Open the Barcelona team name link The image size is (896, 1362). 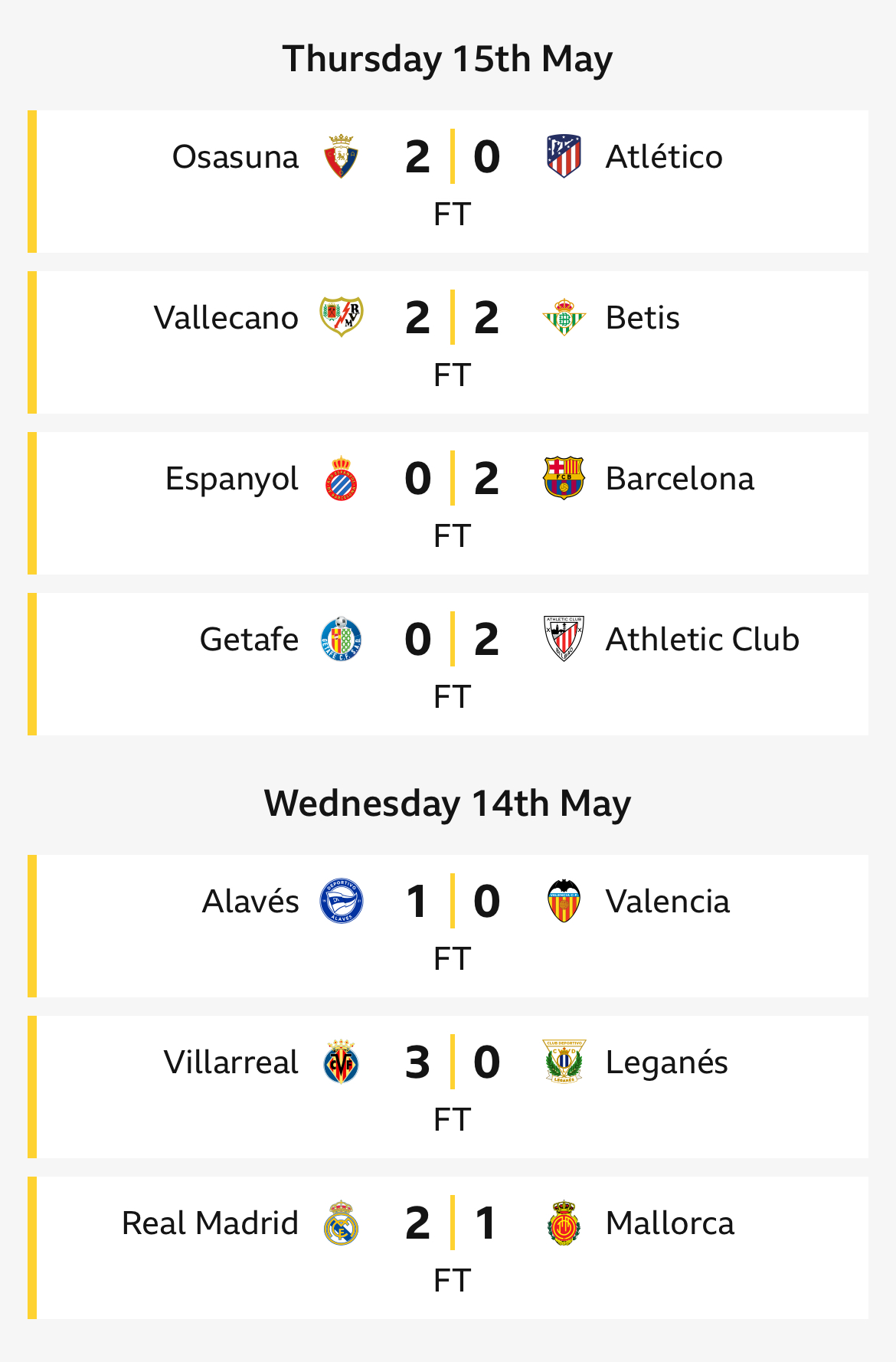point(680,478)
